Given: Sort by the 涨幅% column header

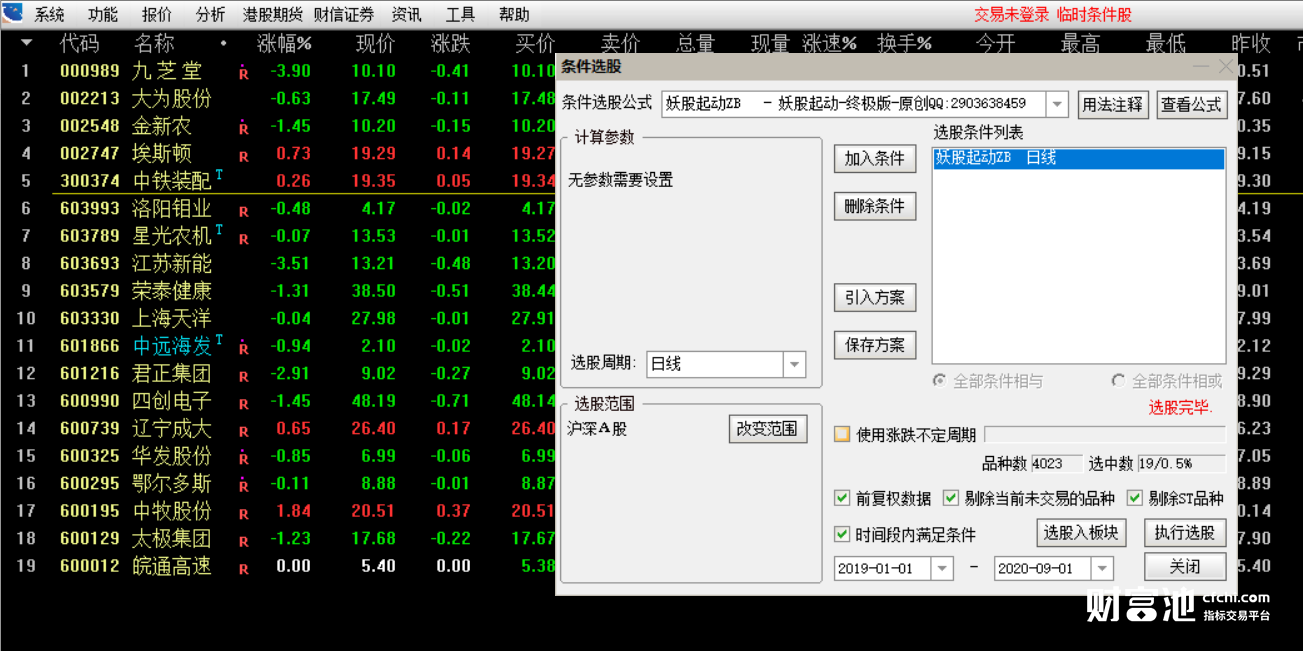Looking at the screenshot, I should [x=285, y=43].
